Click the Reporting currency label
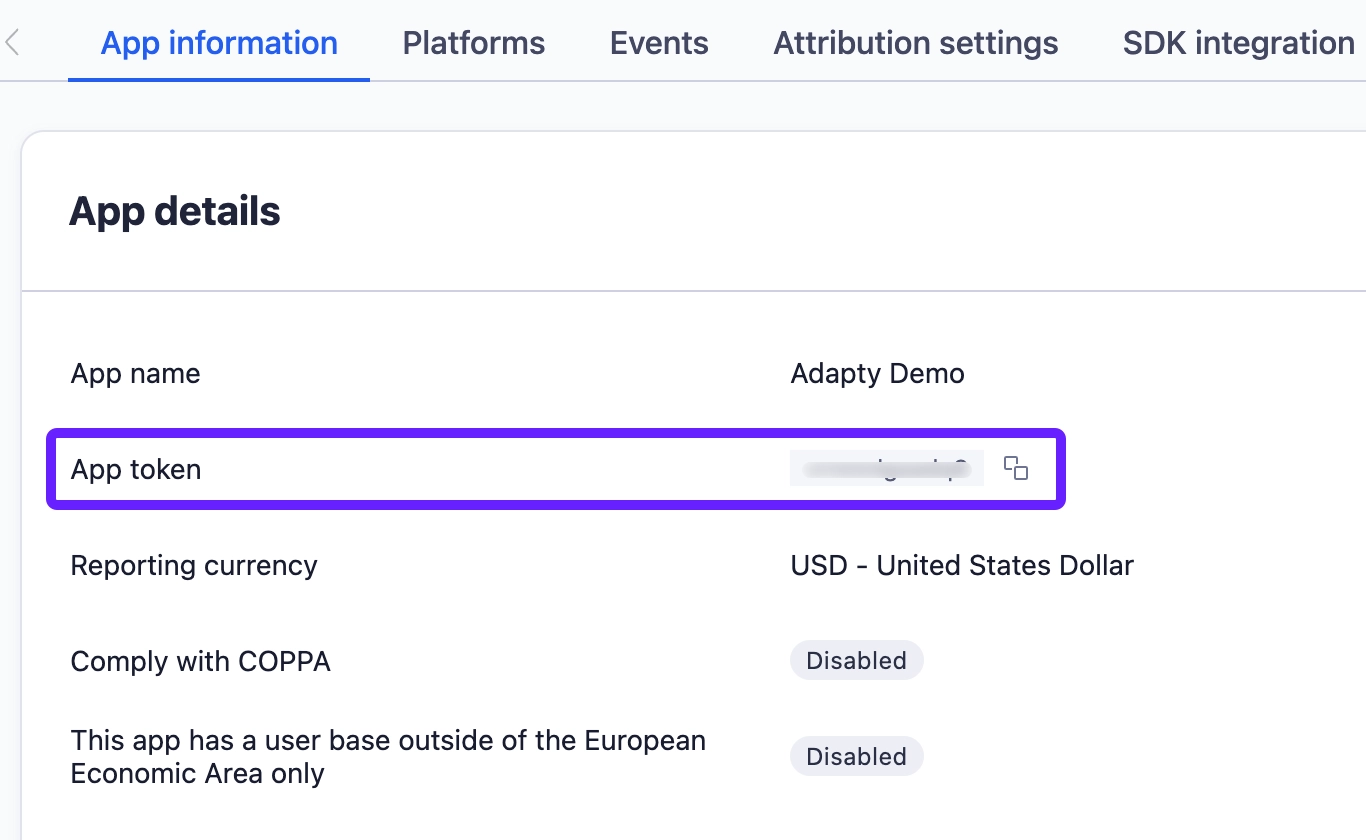Image resolution: width=1366 pixels, height=840 pixels. point(193,565)
